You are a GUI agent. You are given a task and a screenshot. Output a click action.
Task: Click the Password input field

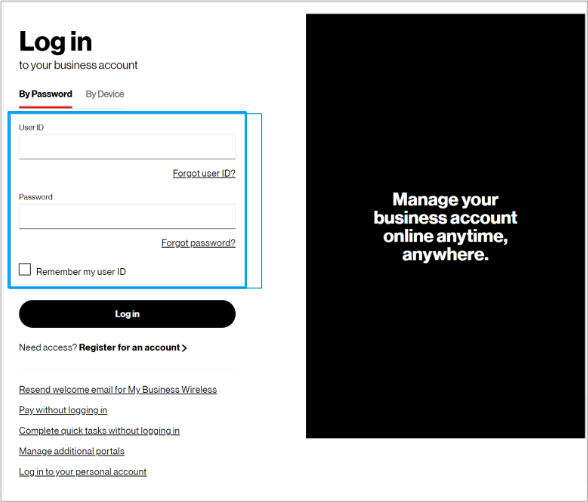point(127,216)
